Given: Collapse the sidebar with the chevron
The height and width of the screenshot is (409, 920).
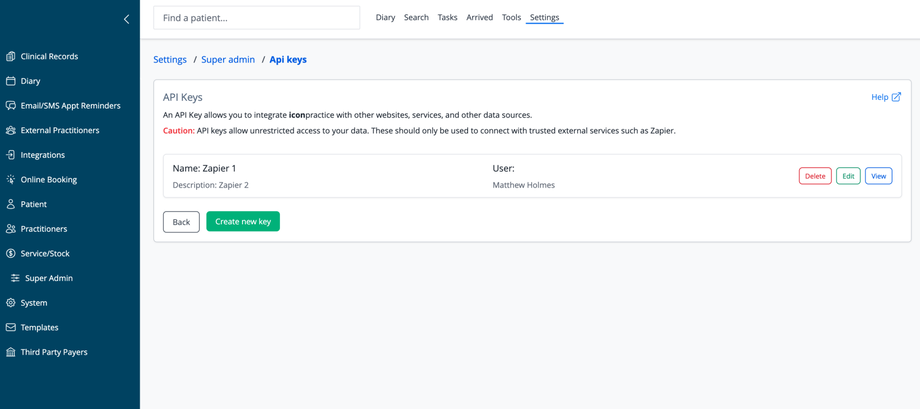Looking at the screenshot, I should (x=126, y=19).
